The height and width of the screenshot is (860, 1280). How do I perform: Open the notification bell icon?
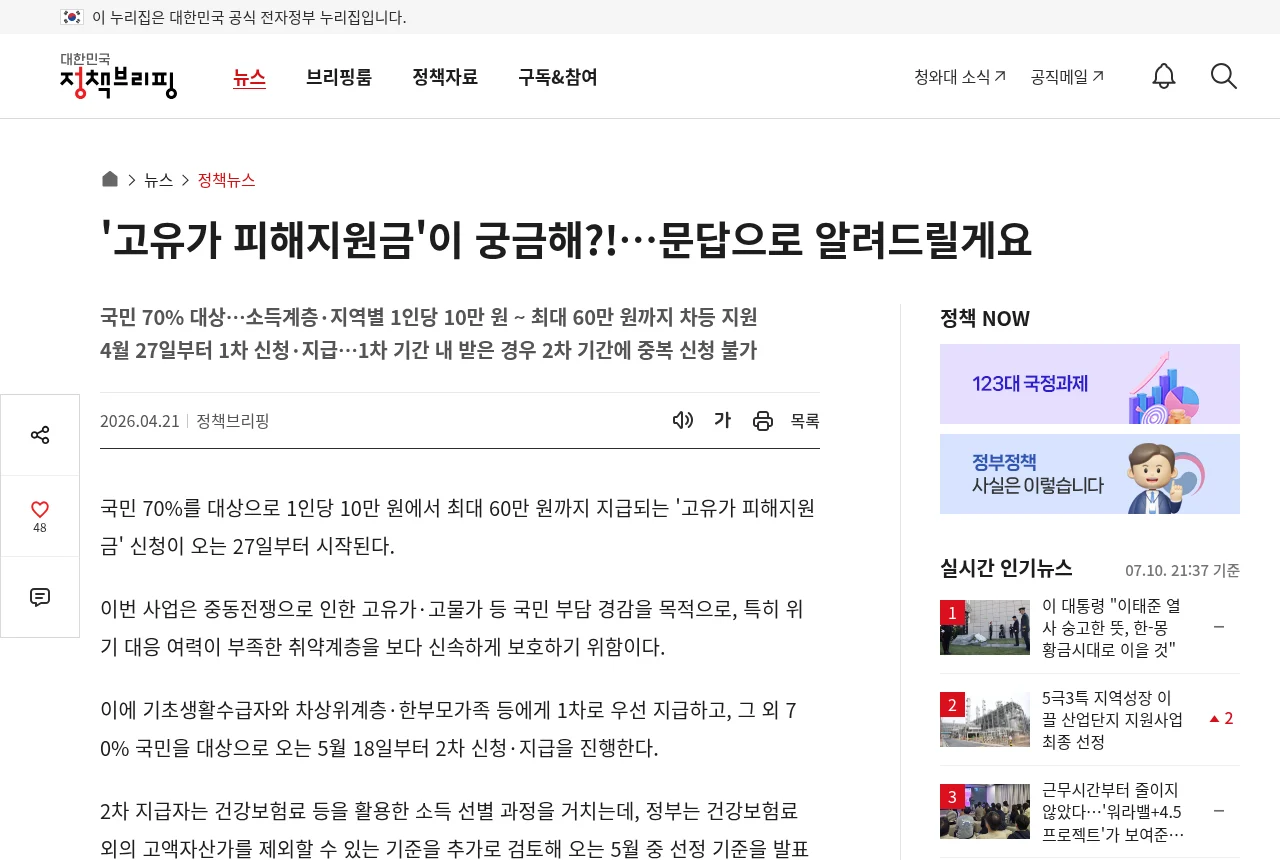[1164, 76]
